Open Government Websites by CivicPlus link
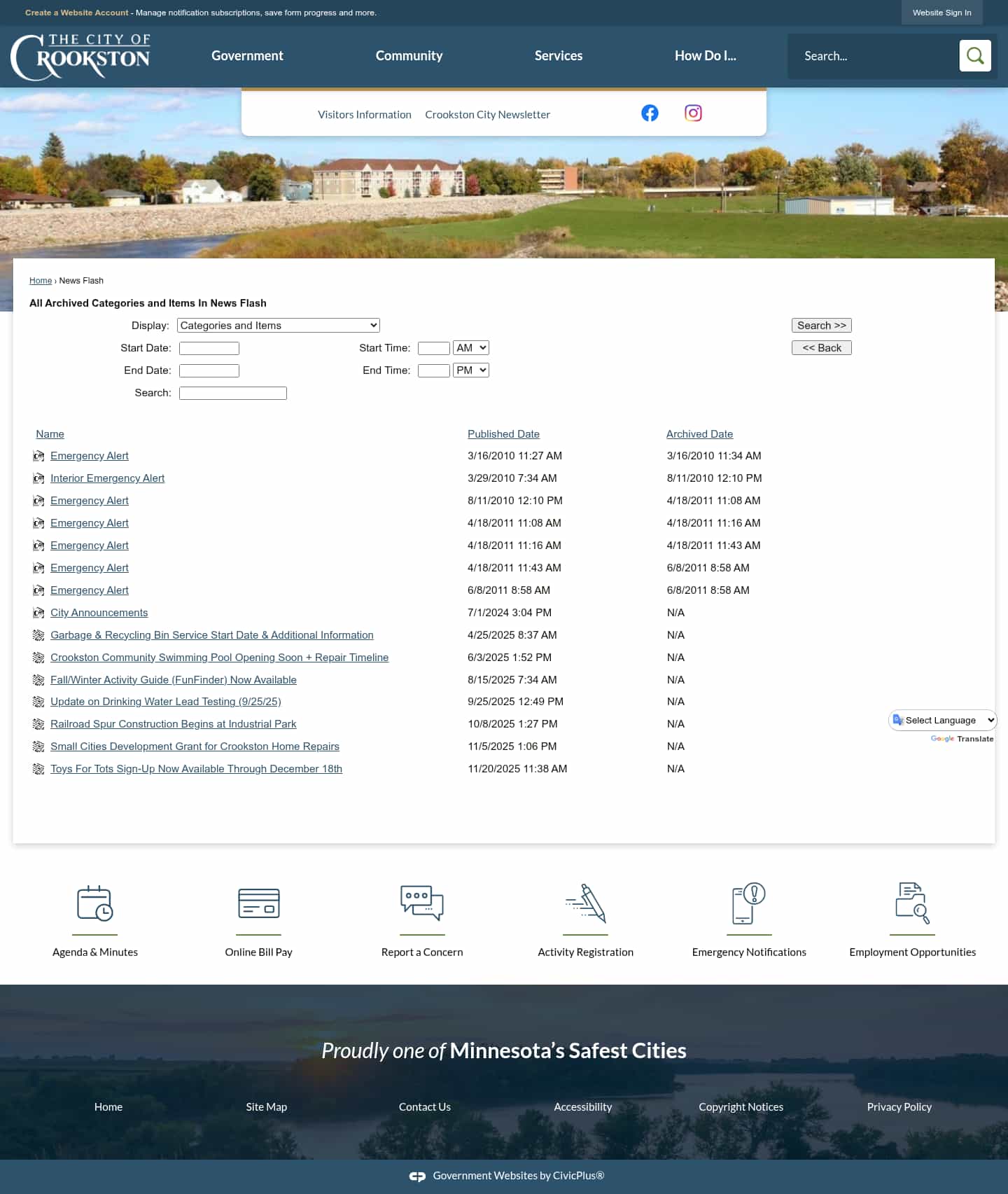This screenshot has height=1194, width=1008. tap(518, 1176)
